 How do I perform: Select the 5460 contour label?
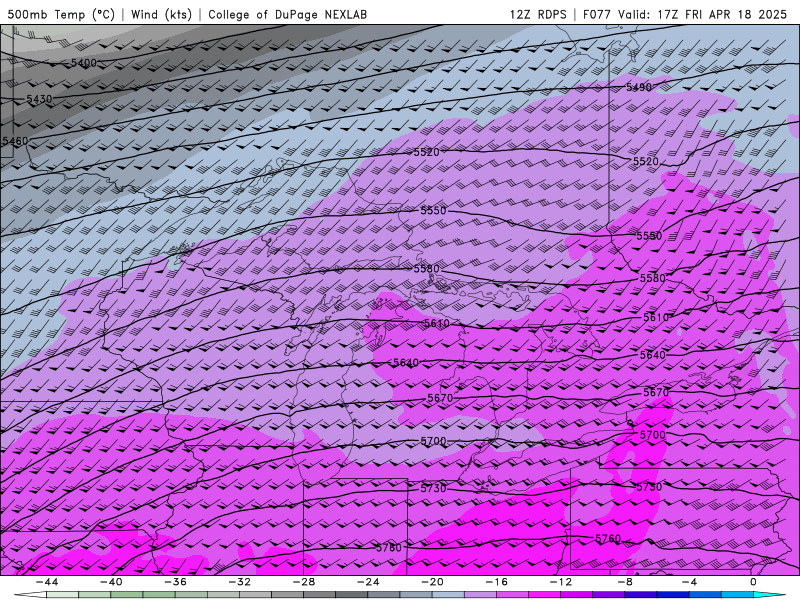tap(15, 141)
